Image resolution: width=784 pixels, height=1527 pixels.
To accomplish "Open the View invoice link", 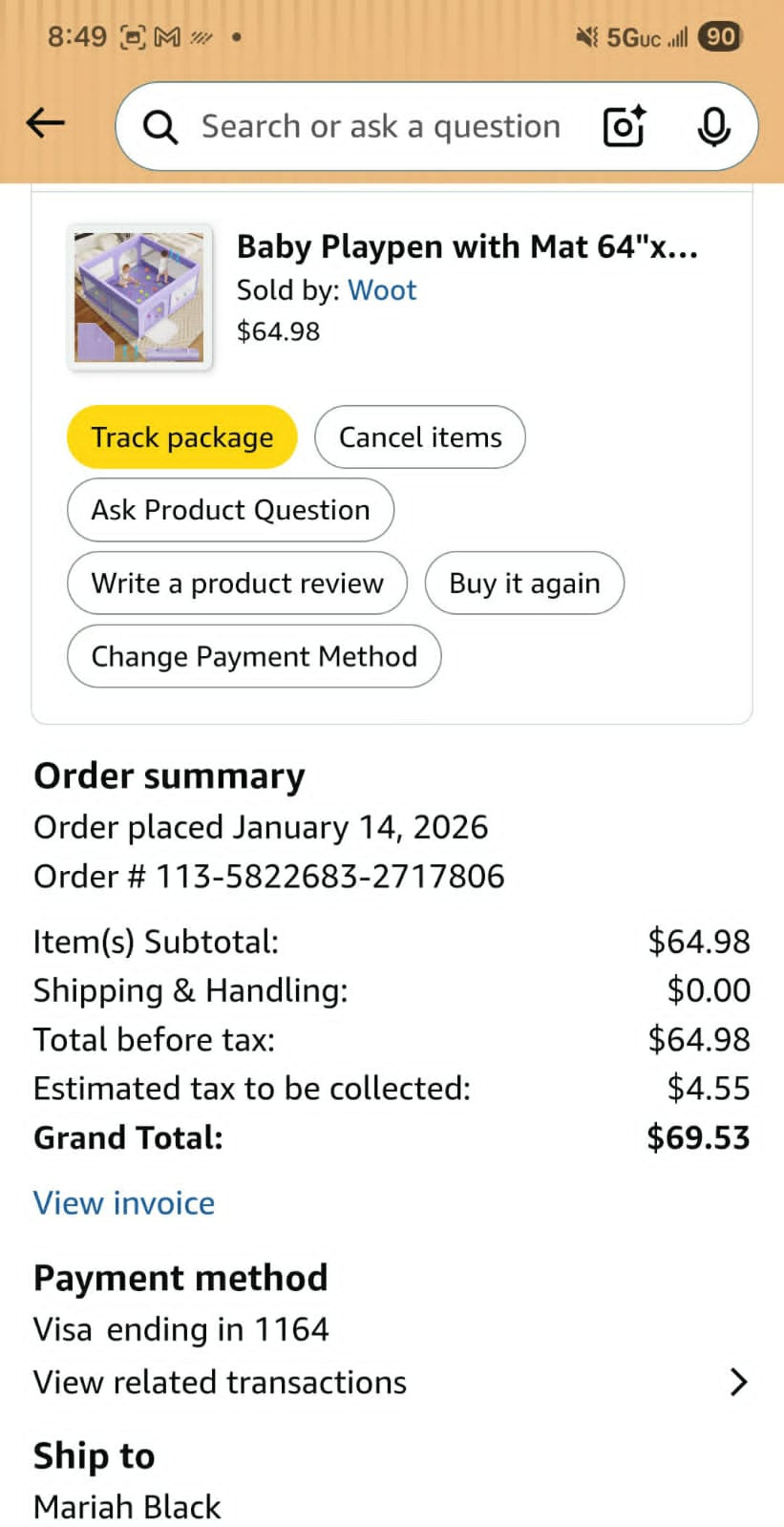I will tap(124, 1203).
